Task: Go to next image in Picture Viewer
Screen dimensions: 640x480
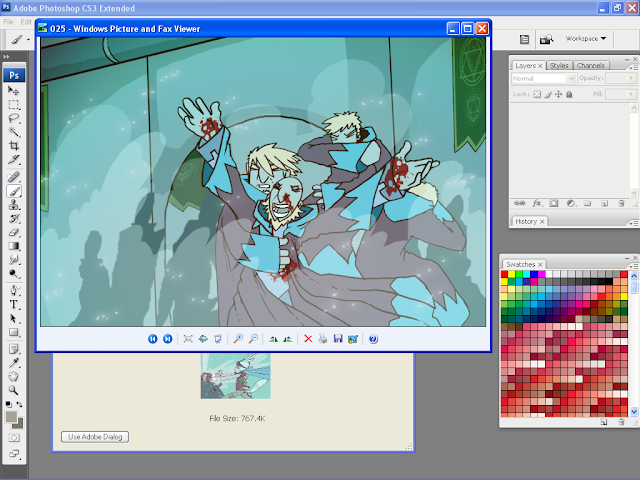Action: 167,339
